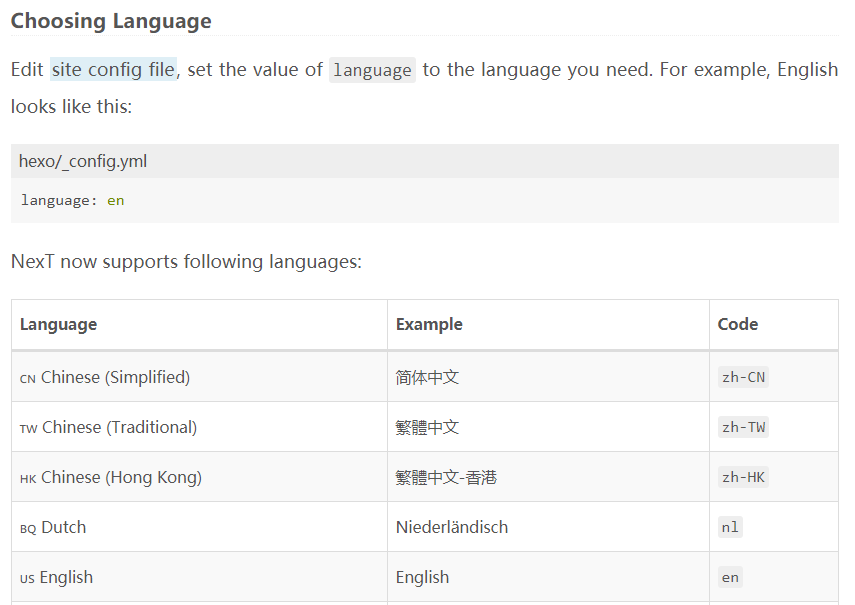
Task: Click the BQ flag icon next to Dutch
Action: click(x=28, y=528)
